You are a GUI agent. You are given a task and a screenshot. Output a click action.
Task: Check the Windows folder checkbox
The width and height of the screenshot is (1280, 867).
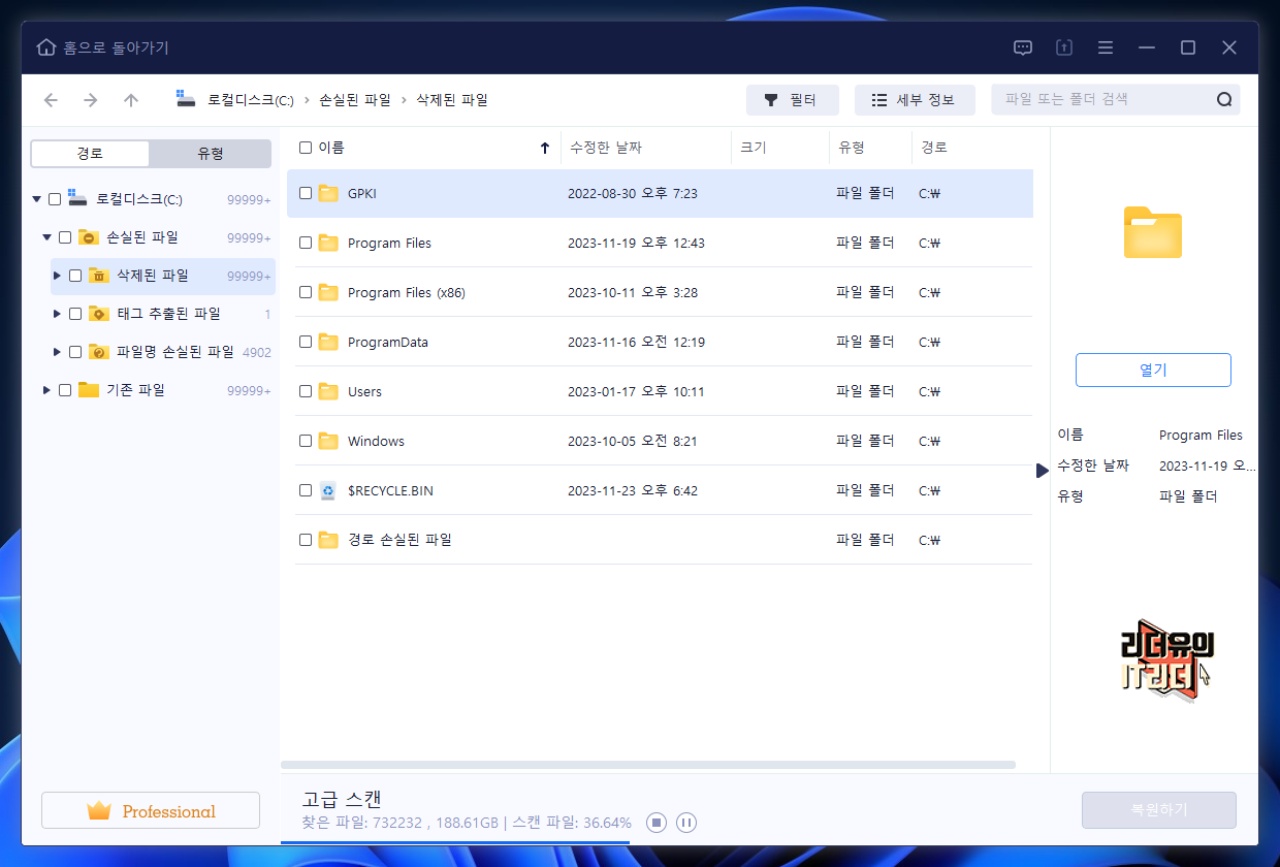click(306, 441)
